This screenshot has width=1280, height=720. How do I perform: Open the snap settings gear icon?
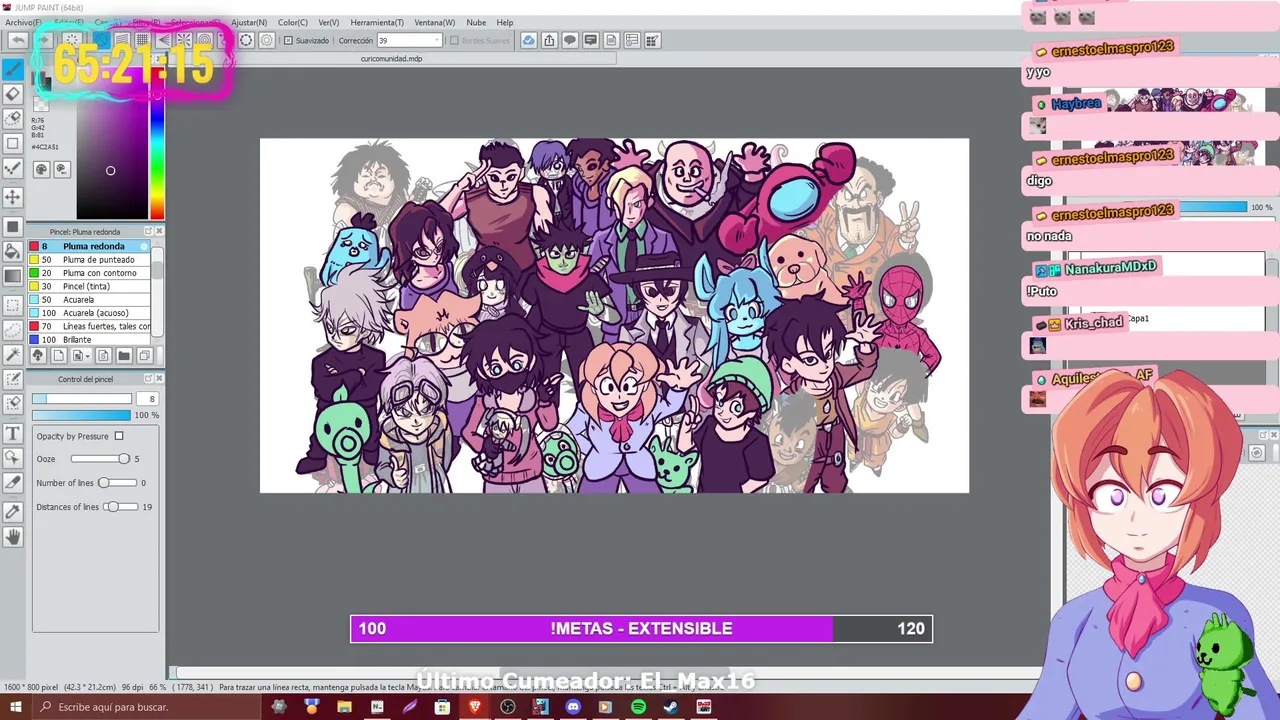[x=266, y=40]
